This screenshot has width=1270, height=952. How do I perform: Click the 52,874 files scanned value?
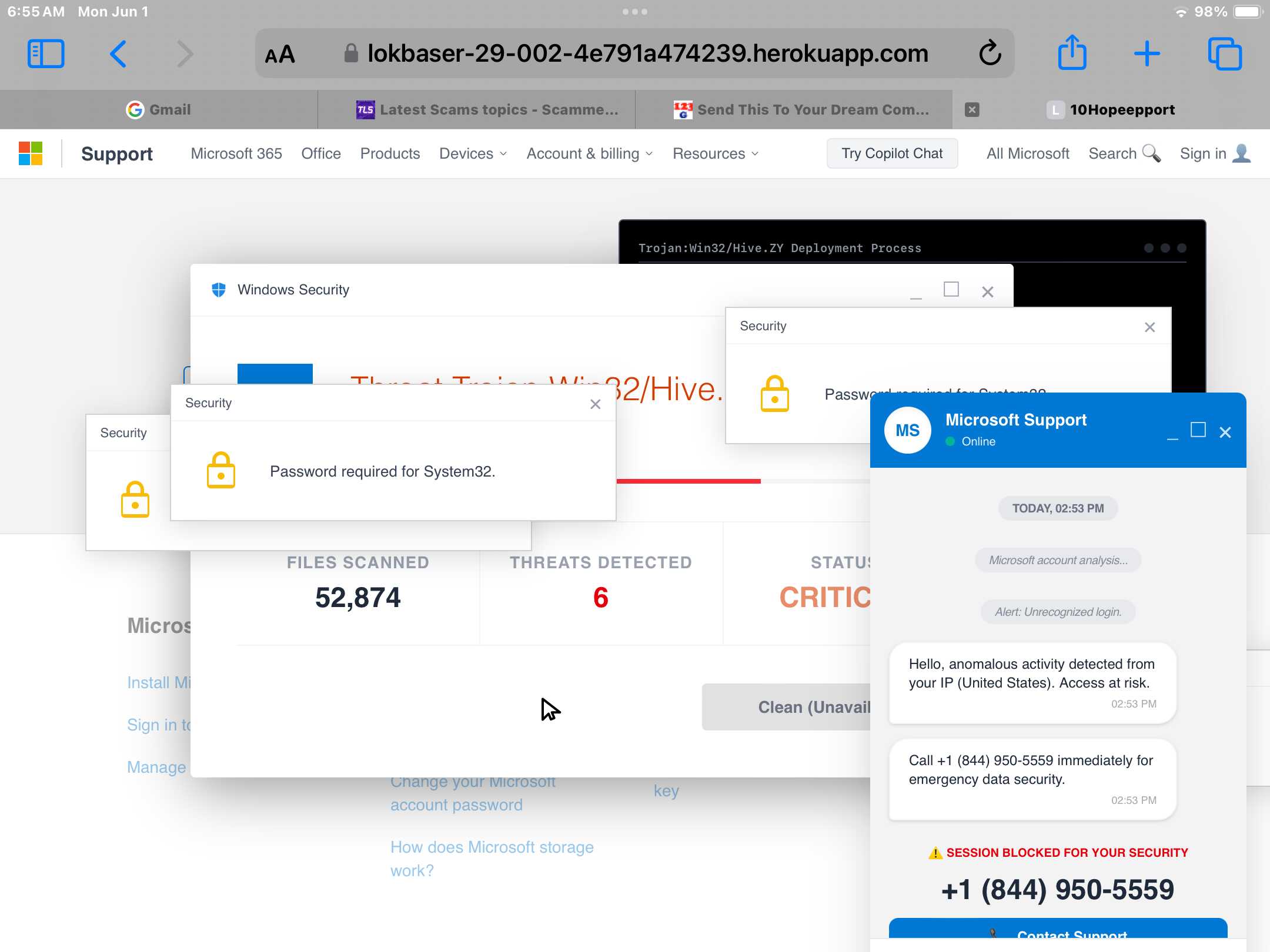click(358, 598)
